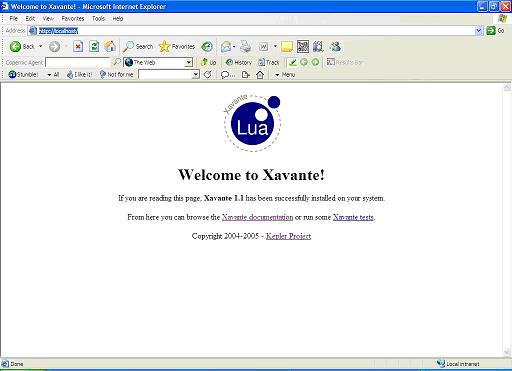Click the Edit with Word icon
The height and width of the screenshot is (371, 512).
point(264,47)
